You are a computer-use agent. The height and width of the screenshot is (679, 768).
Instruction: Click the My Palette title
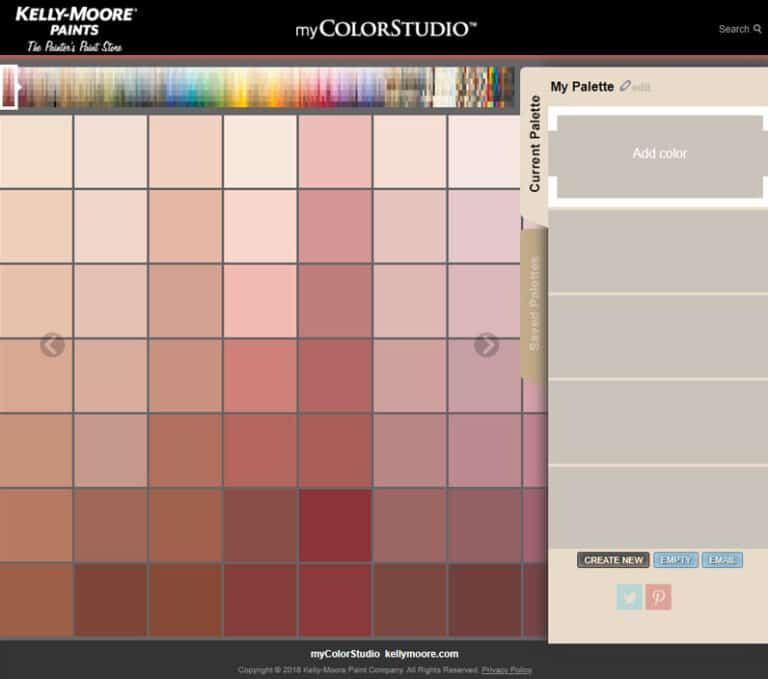pos(582,87)
